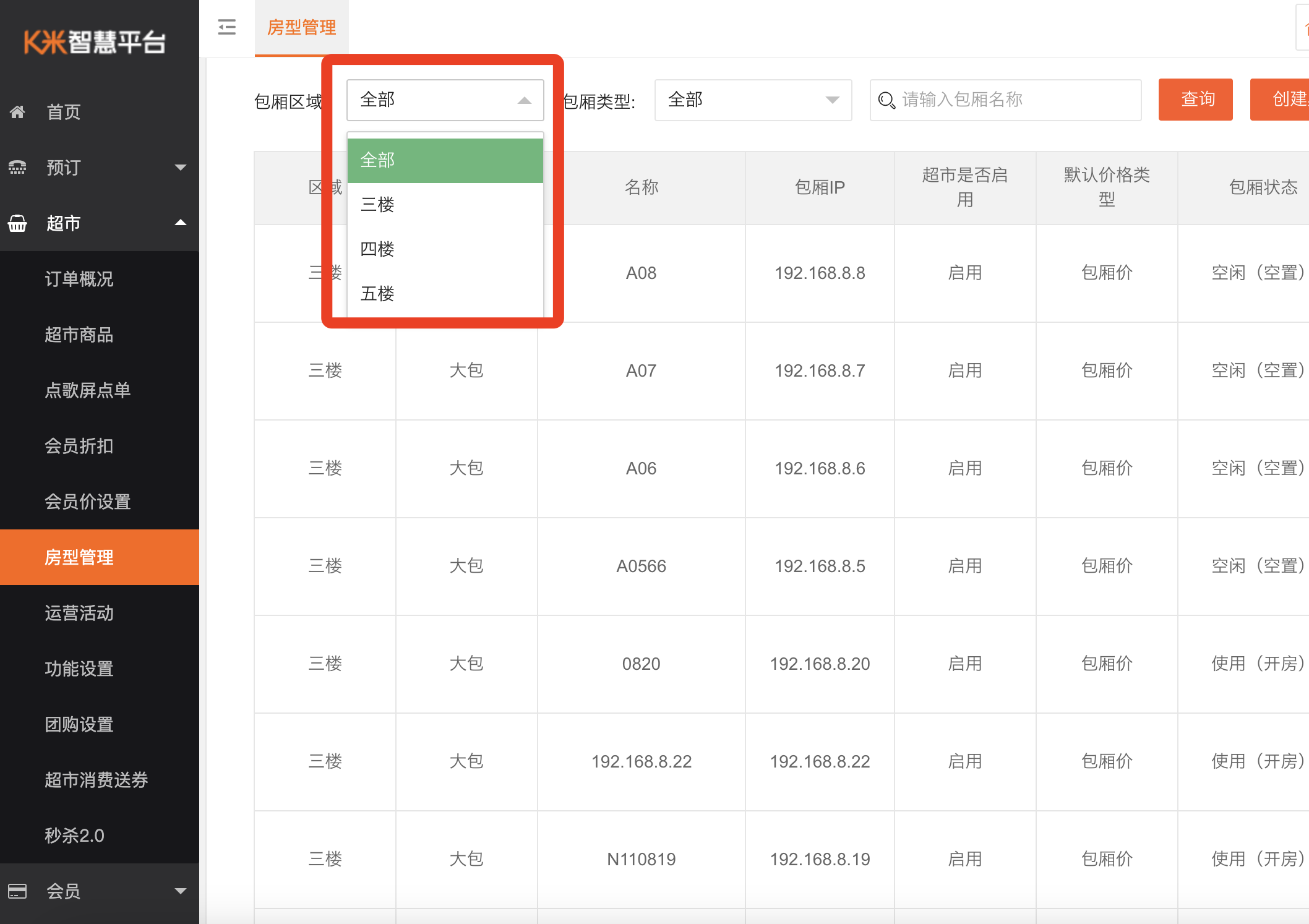Click room name A08

(x=642, y=273)
